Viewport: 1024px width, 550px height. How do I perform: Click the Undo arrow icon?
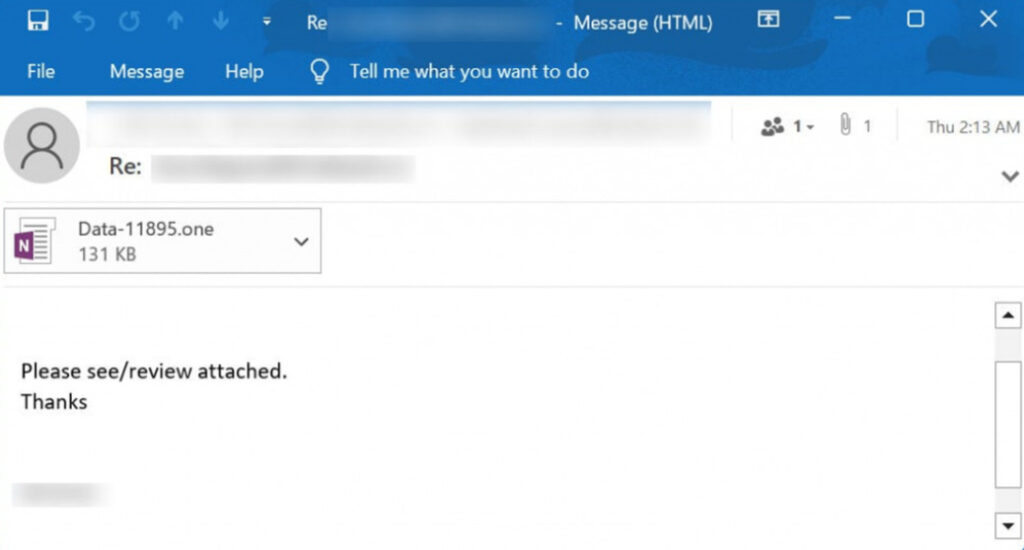[x=84, y=21]
